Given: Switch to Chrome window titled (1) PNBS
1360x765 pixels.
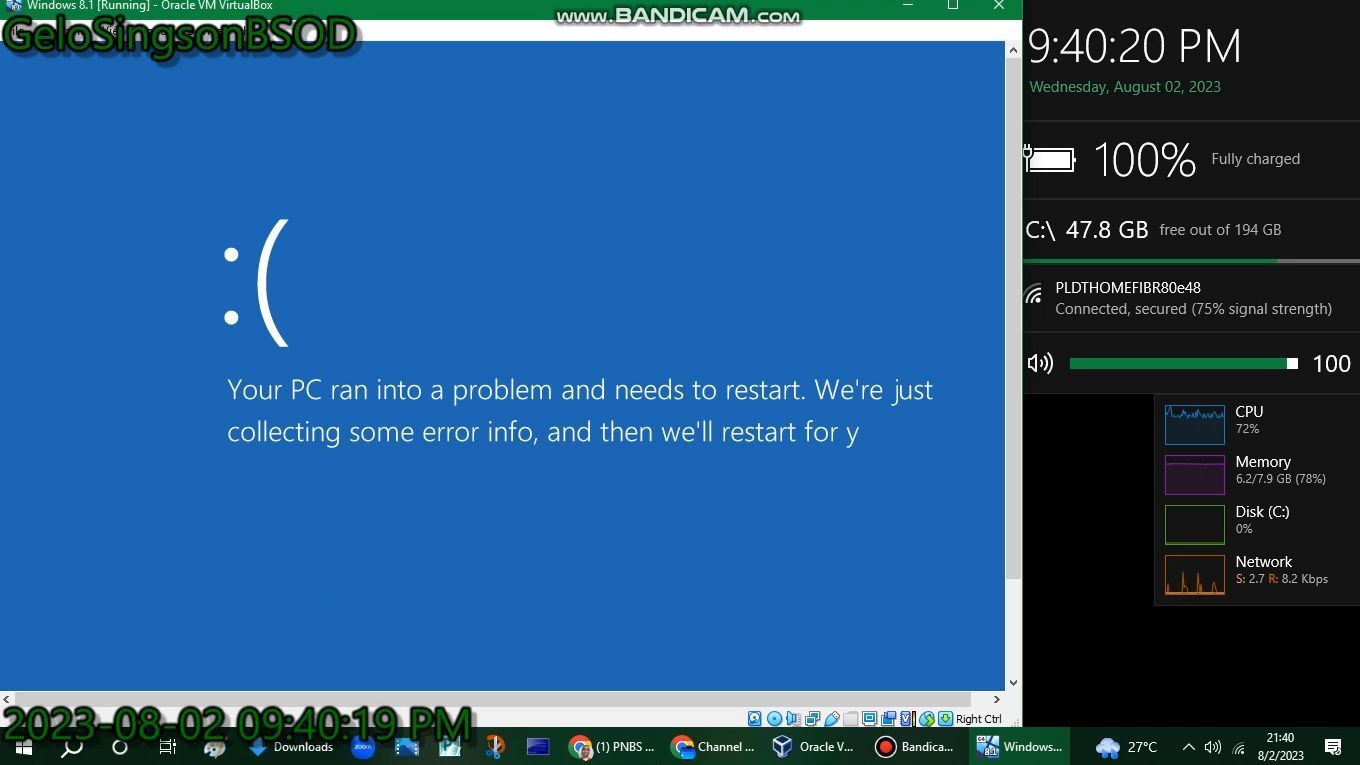Looking at the screenshot, I should (611, 747).
